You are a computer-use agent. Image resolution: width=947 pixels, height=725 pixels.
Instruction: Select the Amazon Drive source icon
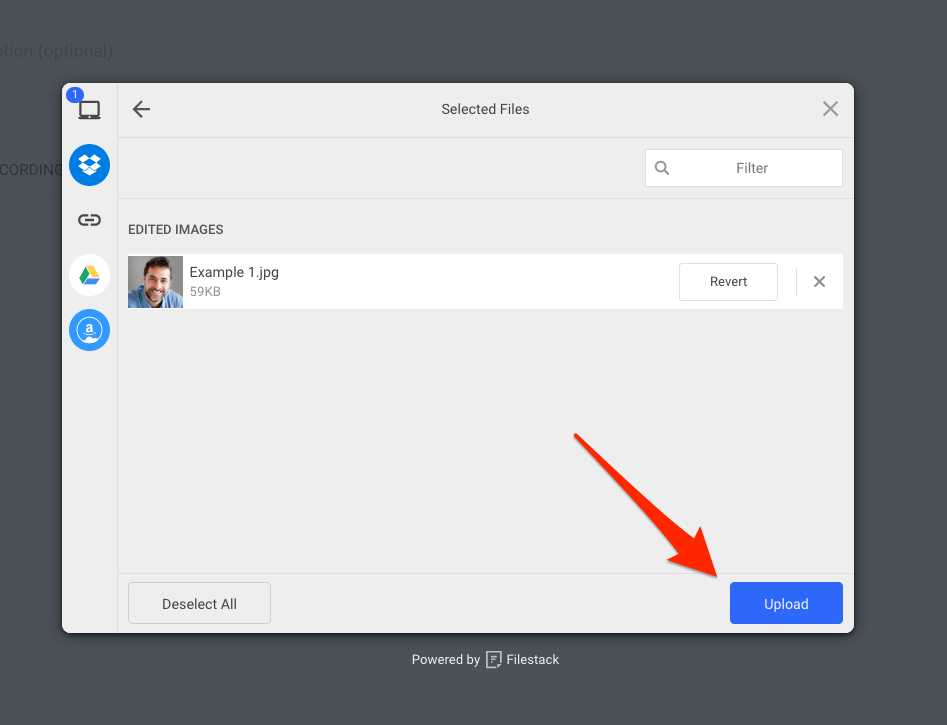pos(89,330)
